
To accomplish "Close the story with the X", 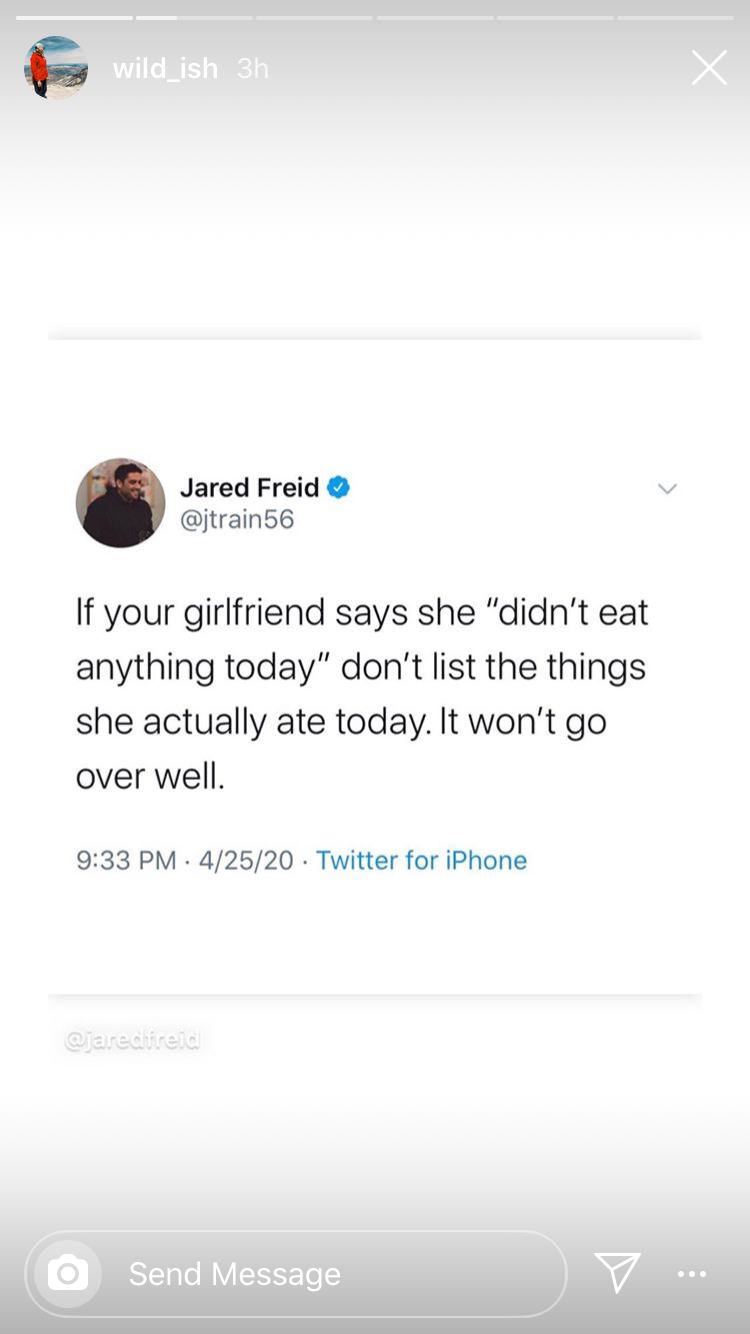I will point(709,68).
